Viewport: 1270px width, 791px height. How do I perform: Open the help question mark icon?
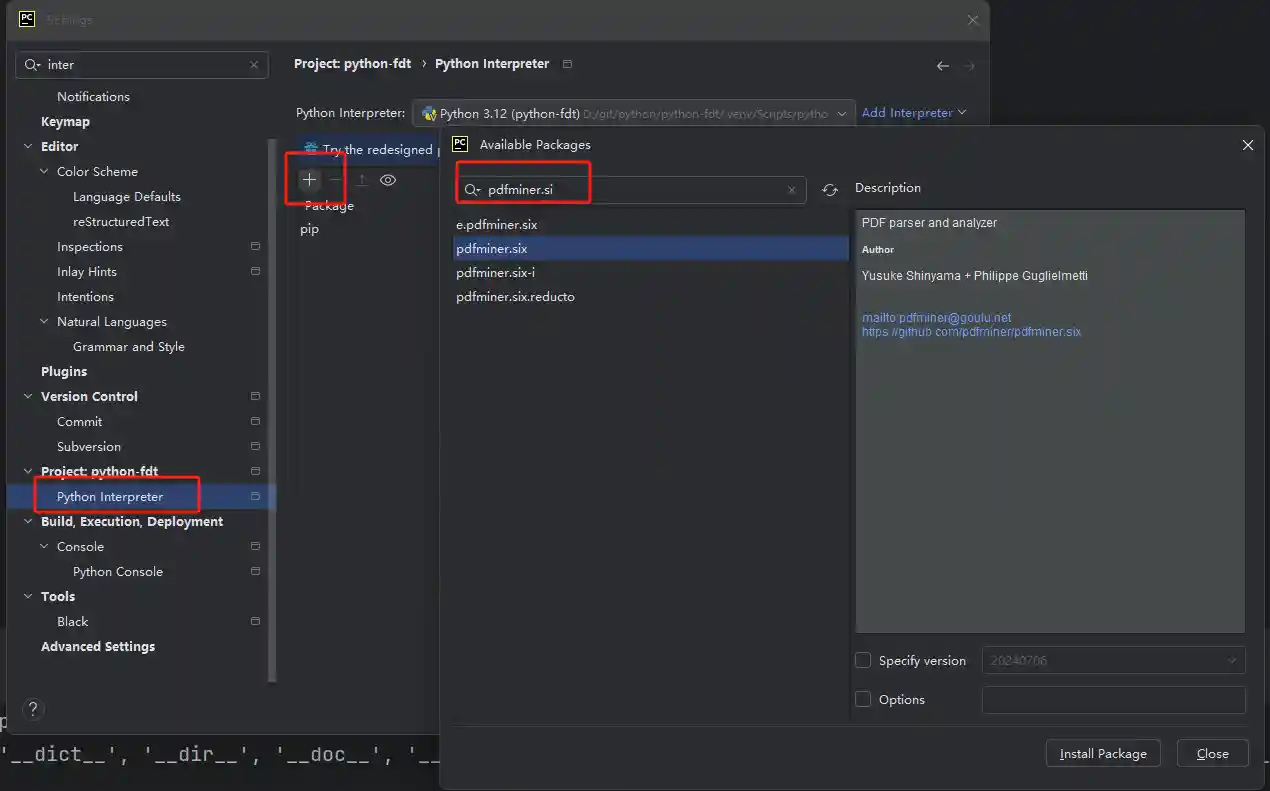pos(33,710)
